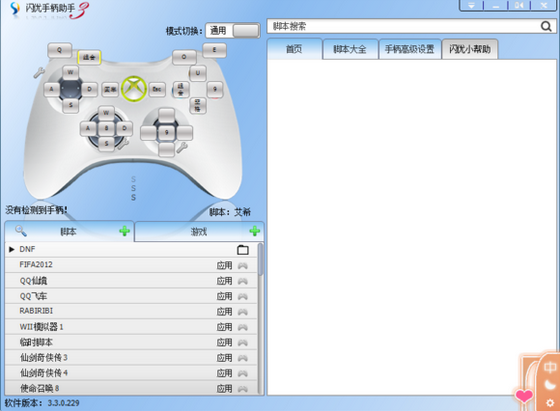Click the compact mode title bar icon
The height and width of the screenshot is (411, 560).
click(519, 5)
